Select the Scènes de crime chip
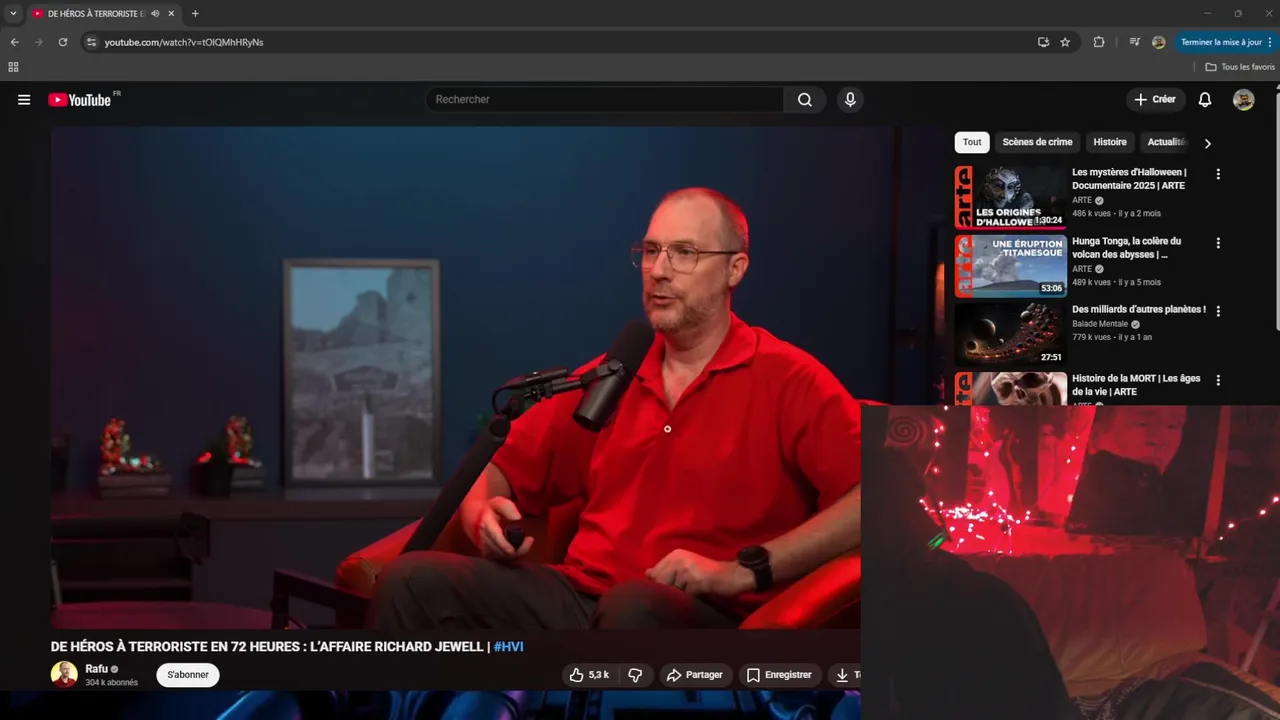The height and width of the screenshot is (720, 1280). click(1037, 142)
